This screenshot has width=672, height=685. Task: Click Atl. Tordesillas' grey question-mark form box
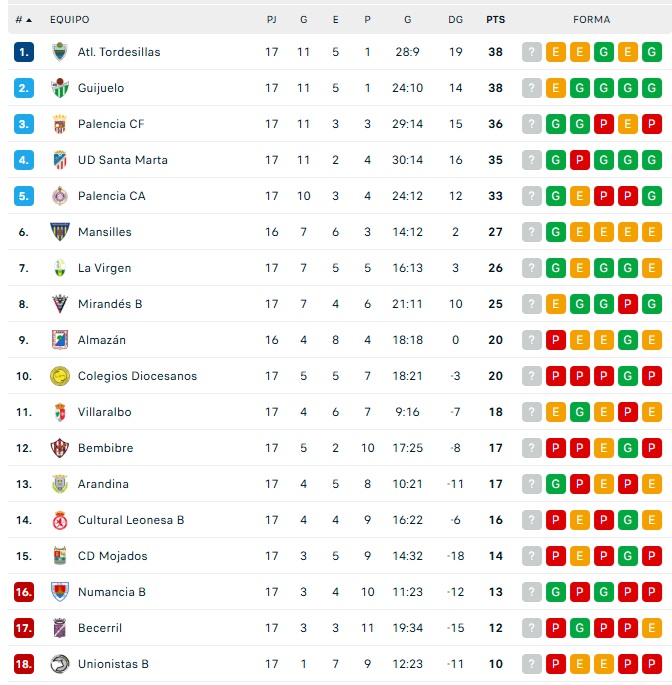532,52
